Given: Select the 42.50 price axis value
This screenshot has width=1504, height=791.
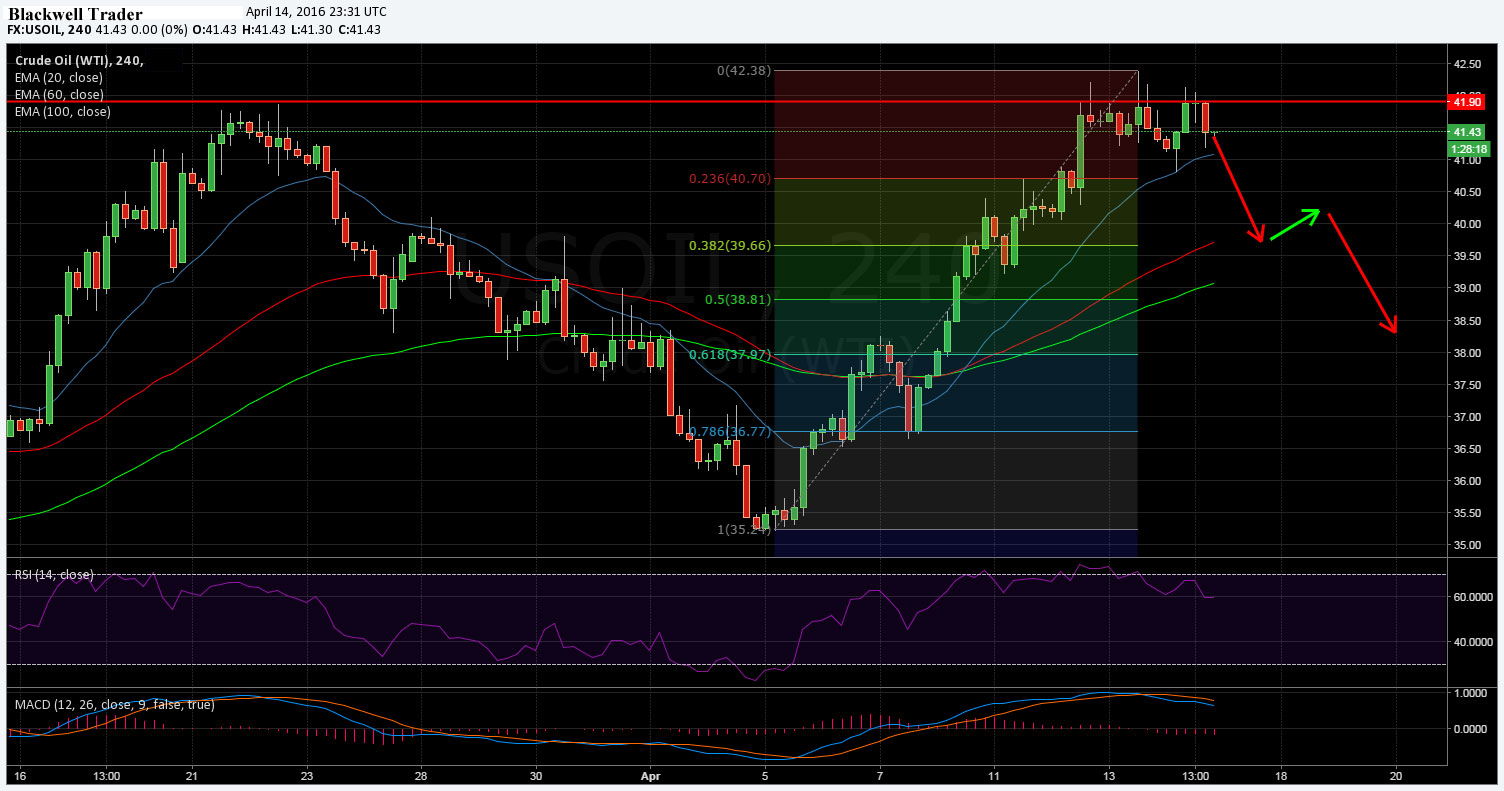Looking at the screenshot, I should 1467,64.
